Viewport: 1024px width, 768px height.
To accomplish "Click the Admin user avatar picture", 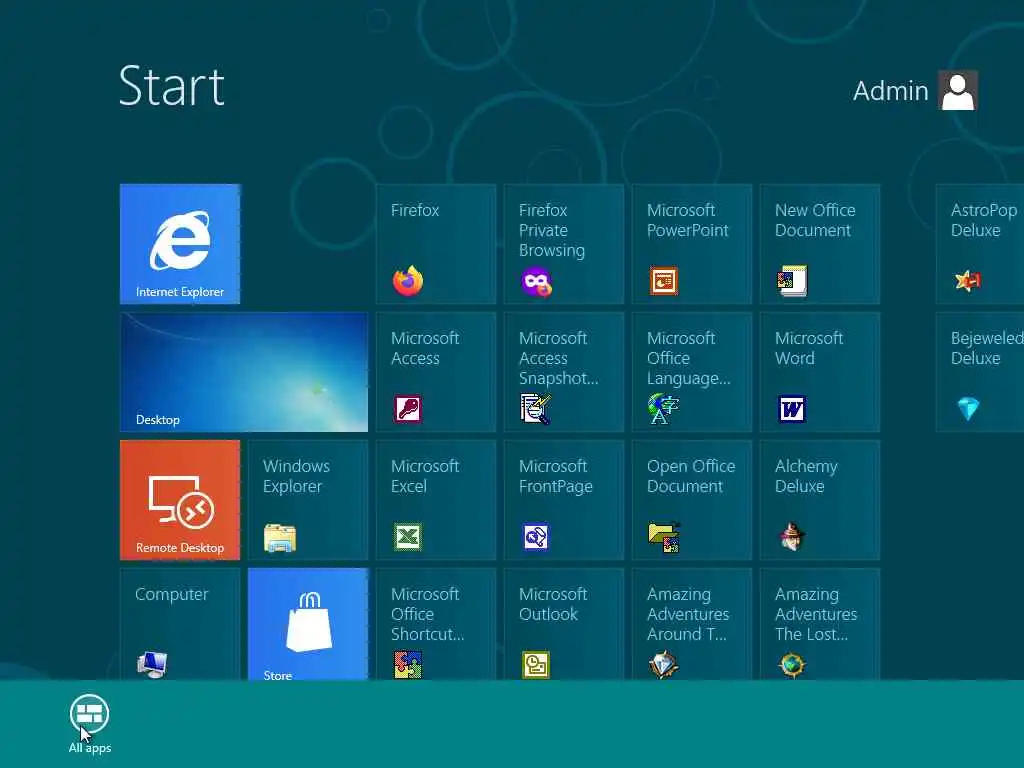I will pyautogui.click(x=957, y=90).
